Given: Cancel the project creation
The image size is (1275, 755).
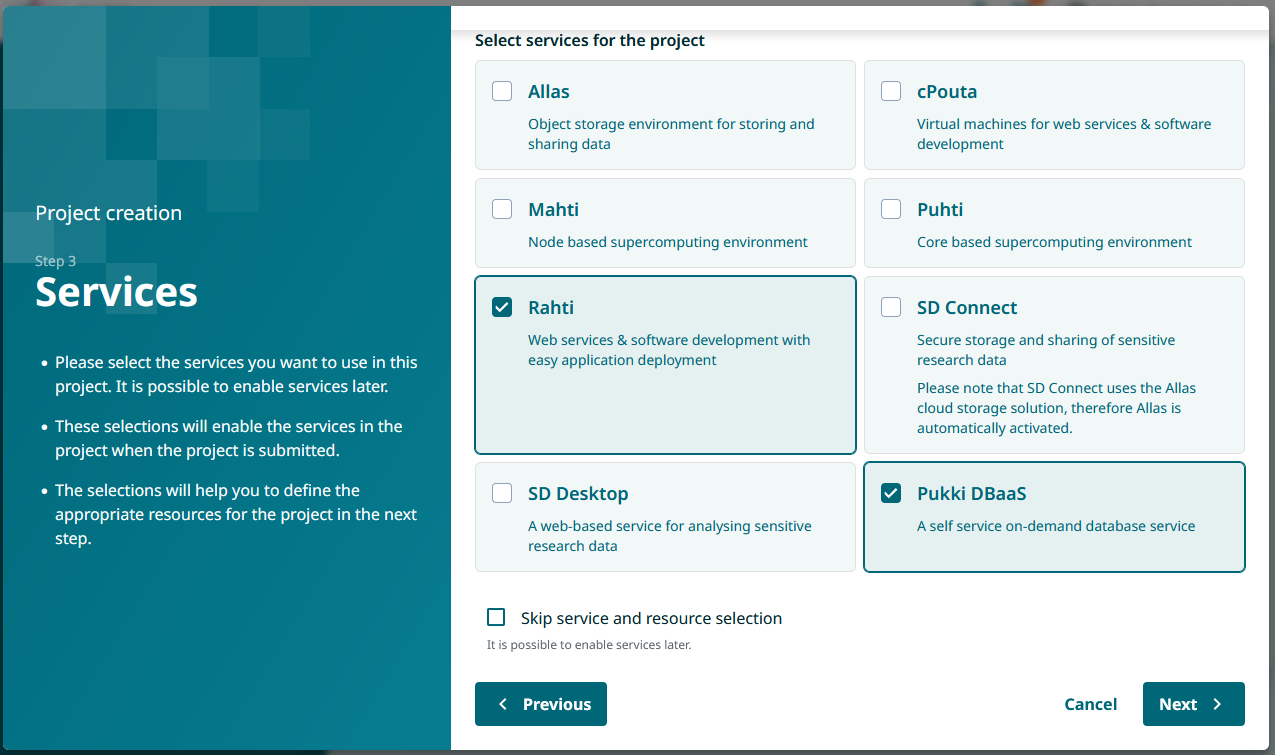Looking at the screenshot, I should [1091, 704].
